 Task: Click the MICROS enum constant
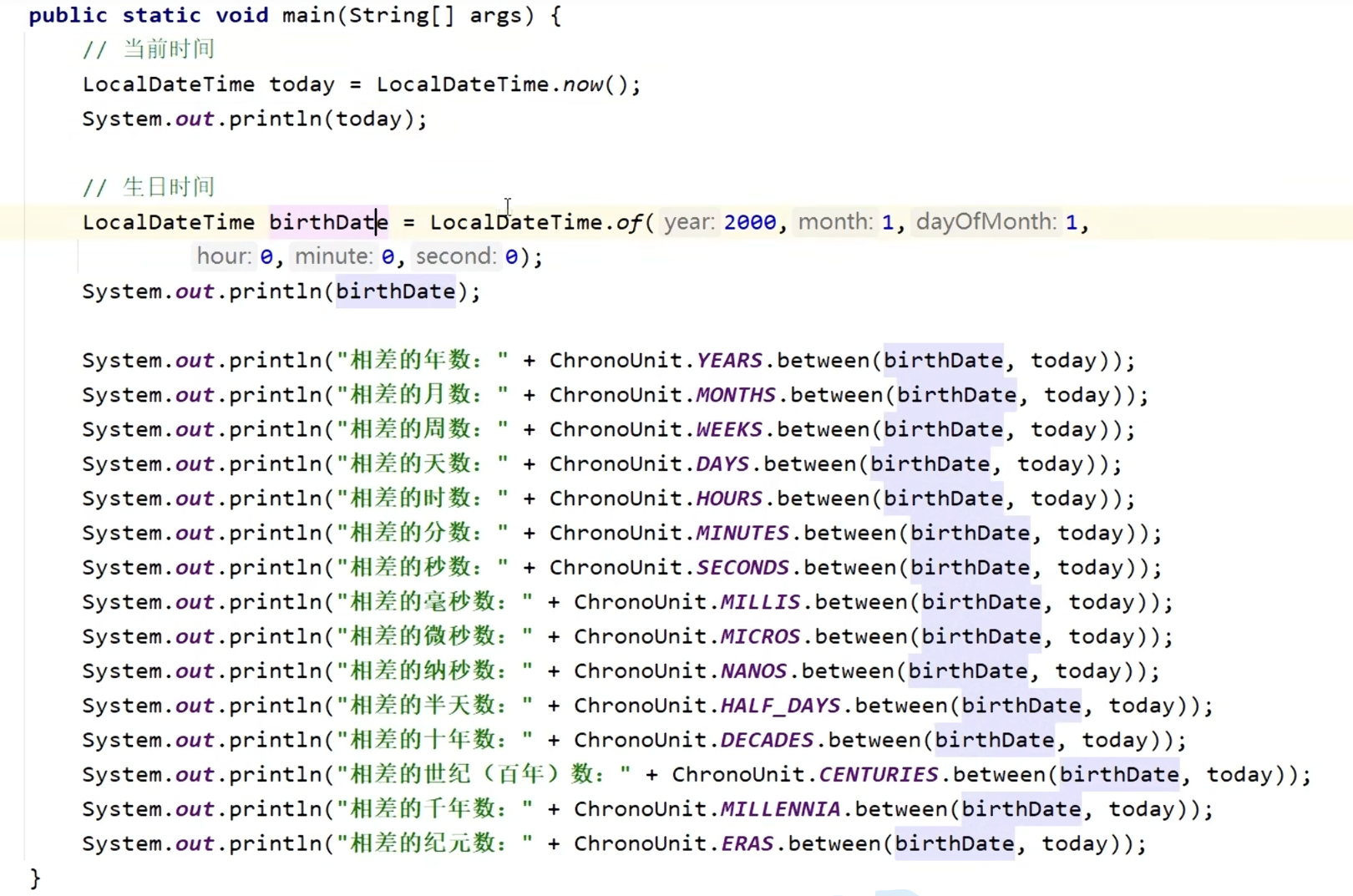760,637
